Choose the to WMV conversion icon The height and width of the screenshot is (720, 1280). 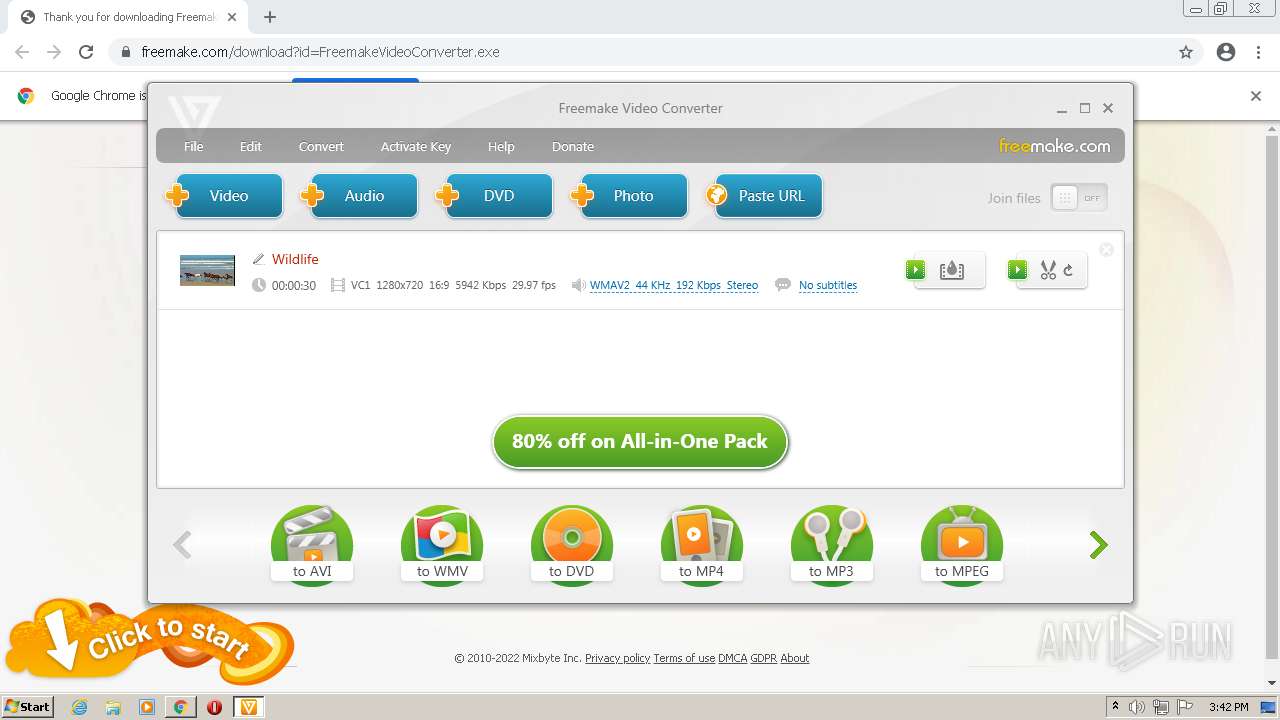(x=442, y=545)
